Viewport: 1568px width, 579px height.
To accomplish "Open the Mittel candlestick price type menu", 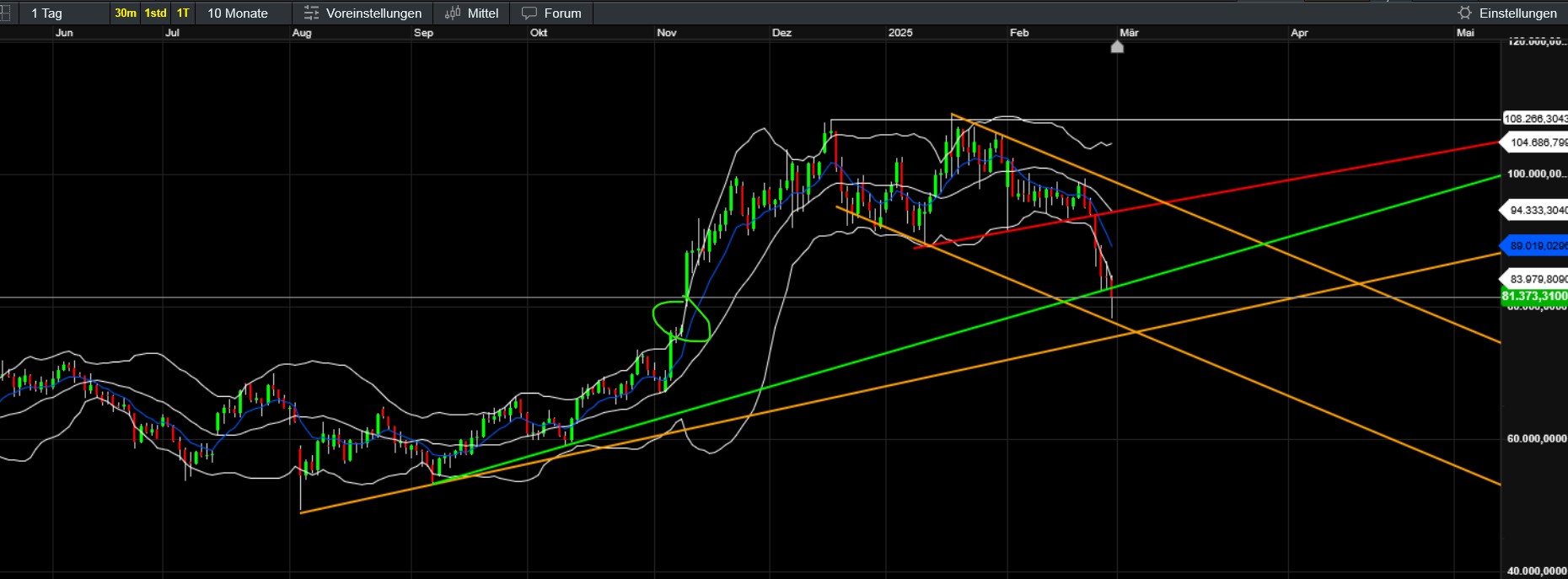I will pyautogui.click(x=472, y=13).
